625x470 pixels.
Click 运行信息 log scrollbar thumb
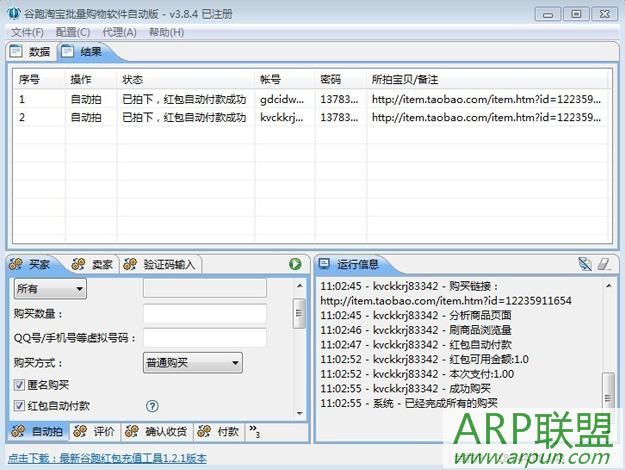[607, 392]
